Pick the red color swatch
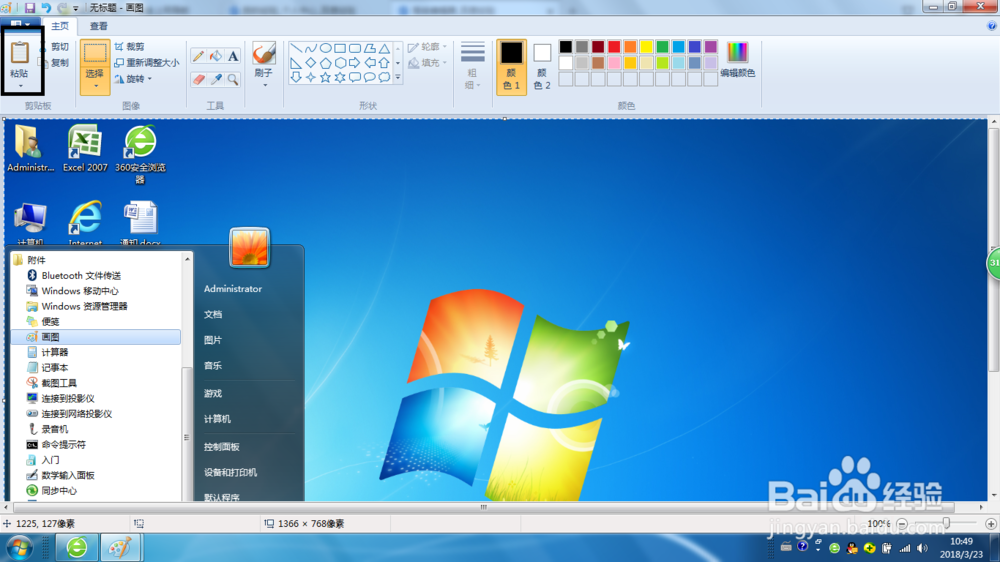This screenshot has height=562, width=1000. click(614, 47)
